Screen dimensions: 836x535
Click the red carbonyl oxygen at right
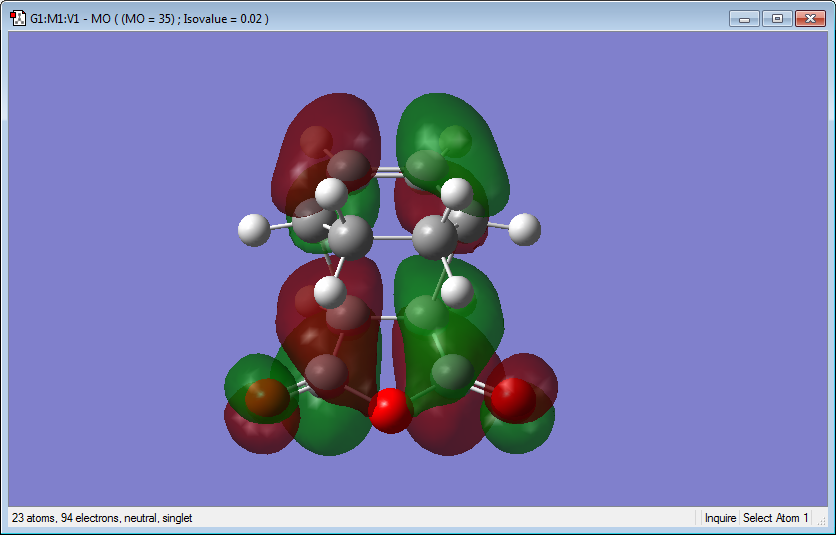click(x=513, y=400)
